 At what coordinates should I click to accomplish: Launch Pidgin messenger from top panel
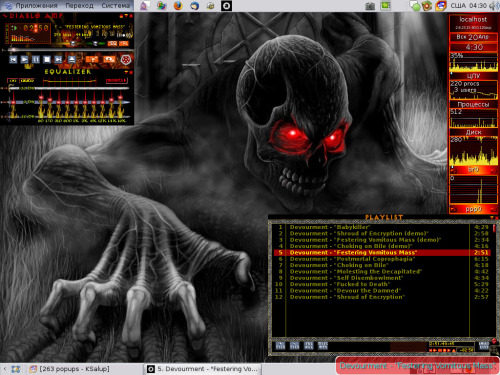click(x=144, y=6)
